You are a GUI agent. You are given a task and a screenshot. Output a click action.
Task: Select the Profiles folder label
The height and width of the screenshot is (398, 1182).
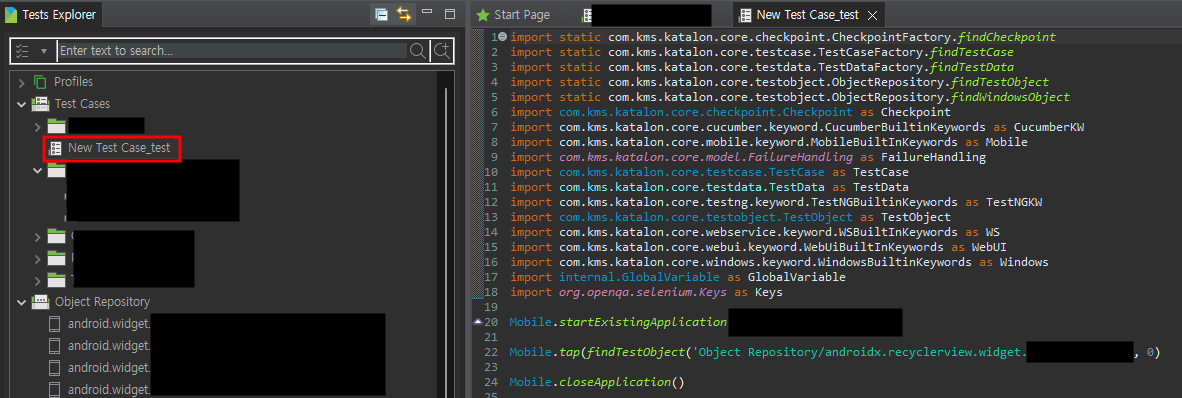(x=73, y=81)
